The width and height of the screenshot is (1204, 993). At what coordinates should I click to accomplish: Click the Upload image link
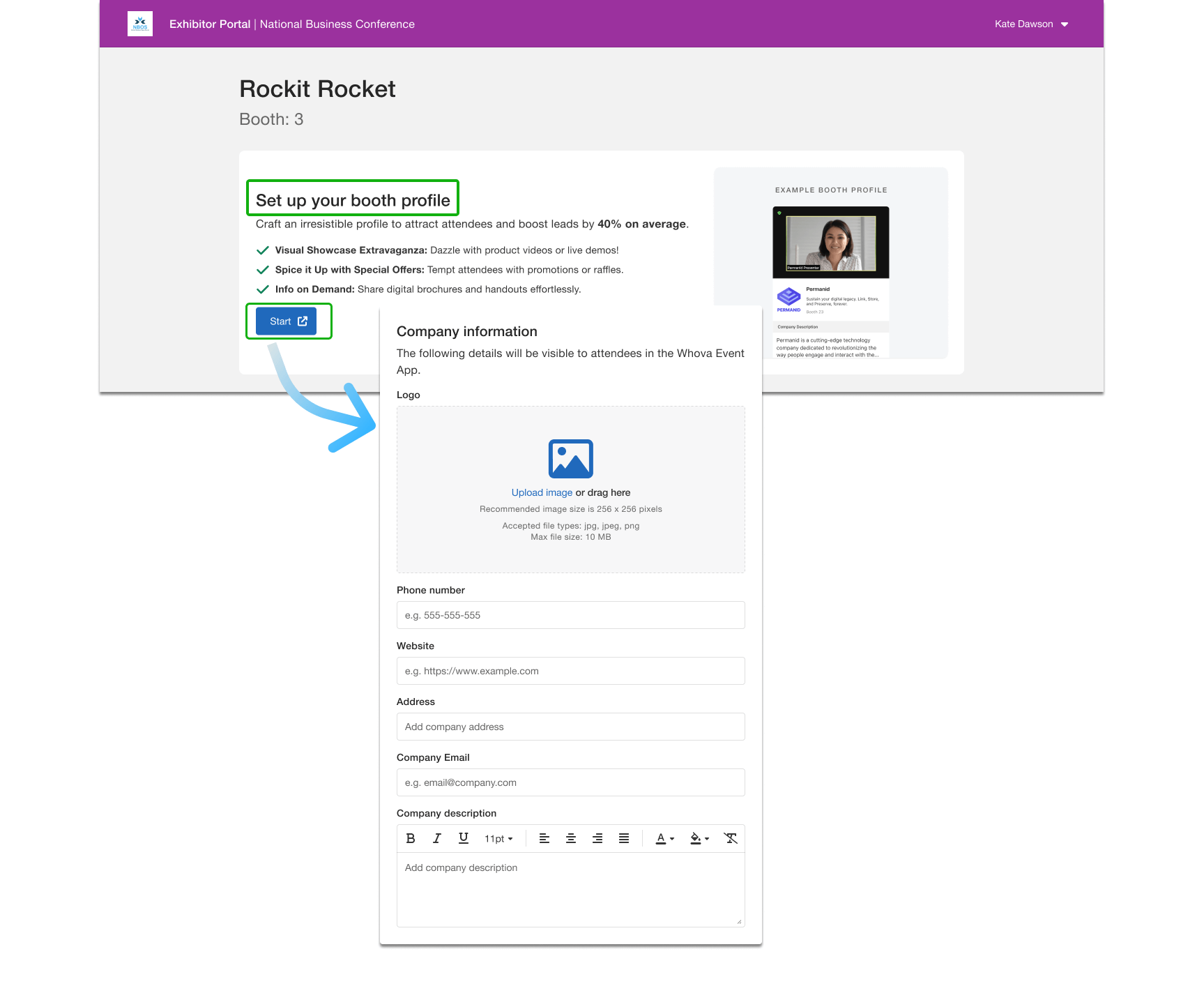(542, 493)
